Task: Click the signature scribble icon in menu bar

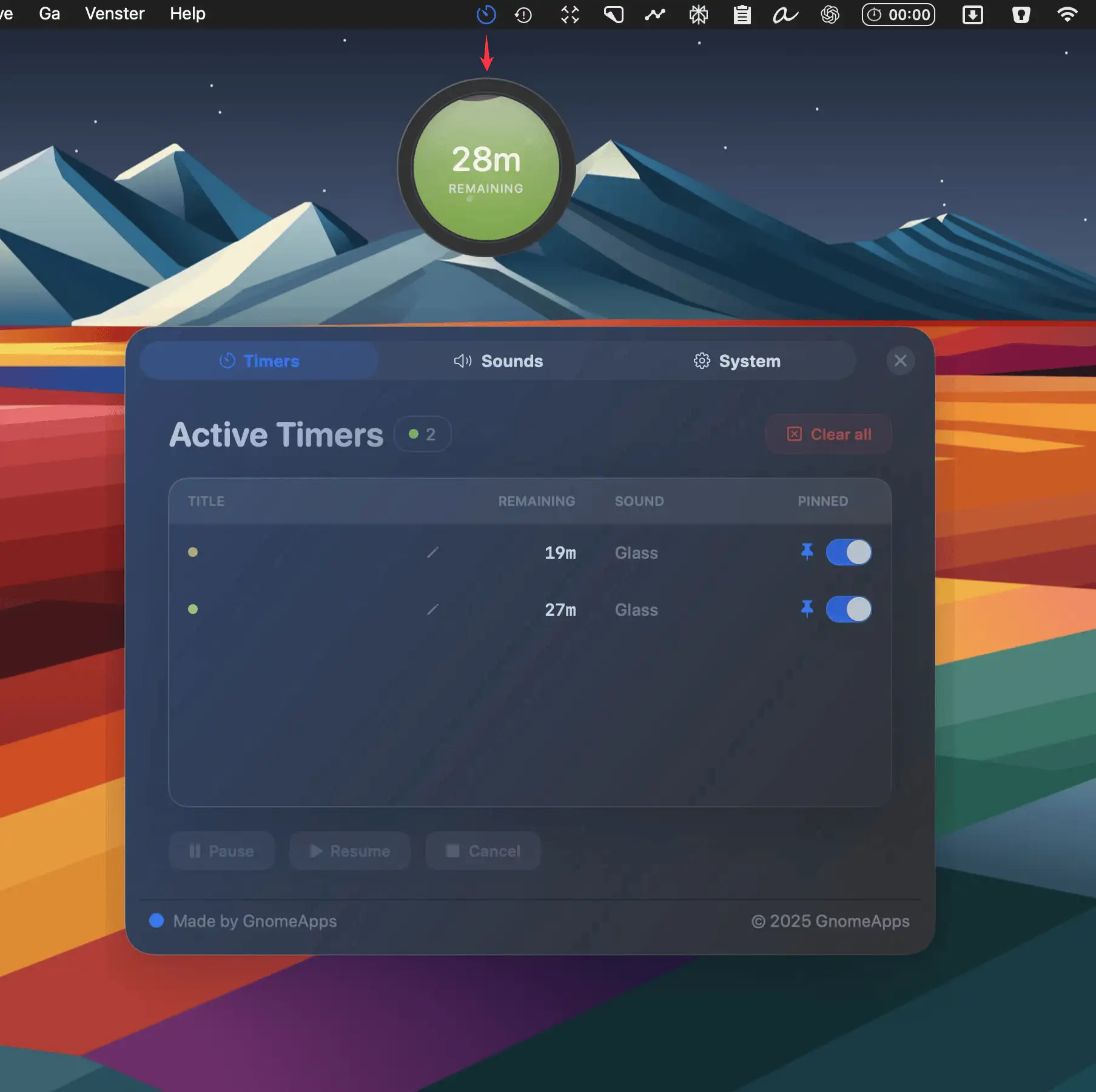Action: pyautogui.click(x=785, y=15)
